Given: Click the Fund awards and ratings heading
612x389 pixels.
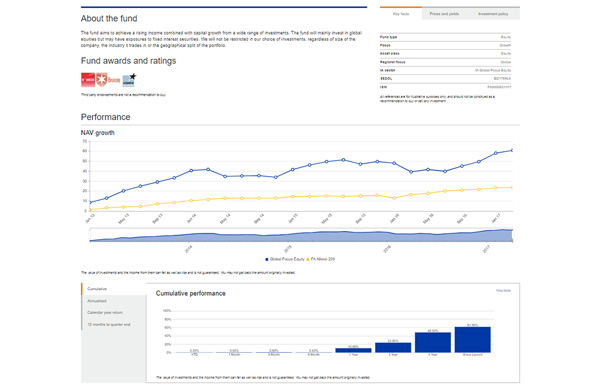Looking at the screenshot, I should [x=128, y=61].
